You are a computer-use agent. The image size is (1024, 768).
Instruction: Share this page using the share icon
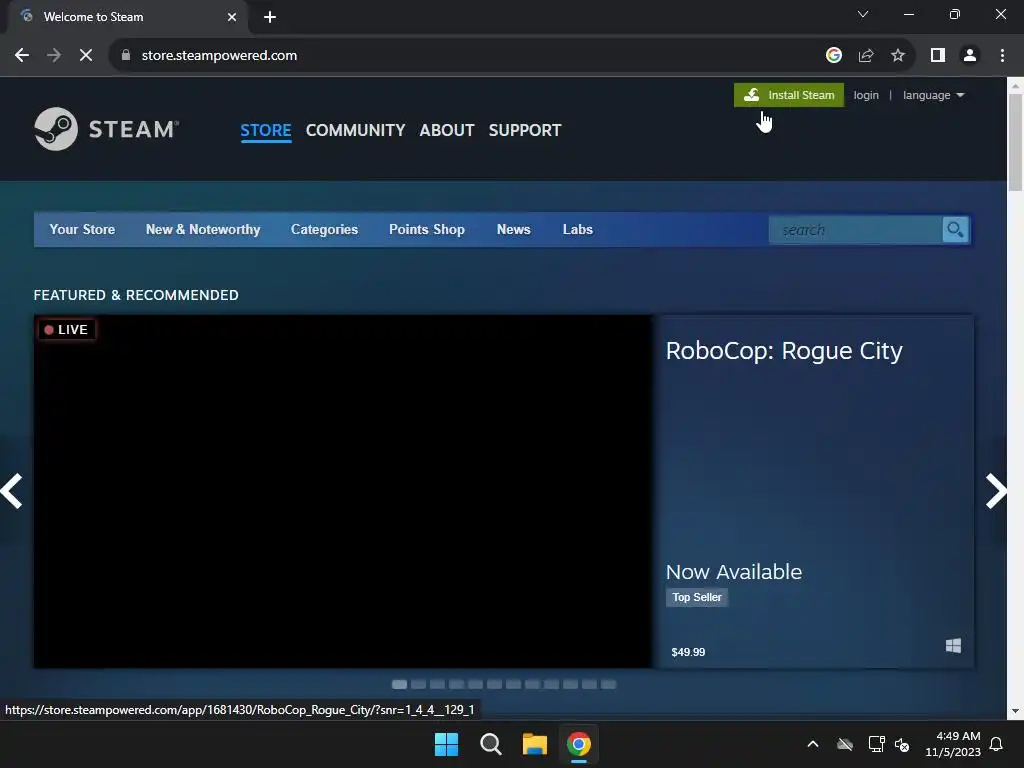pyautogui.click(x=866, y=56)
